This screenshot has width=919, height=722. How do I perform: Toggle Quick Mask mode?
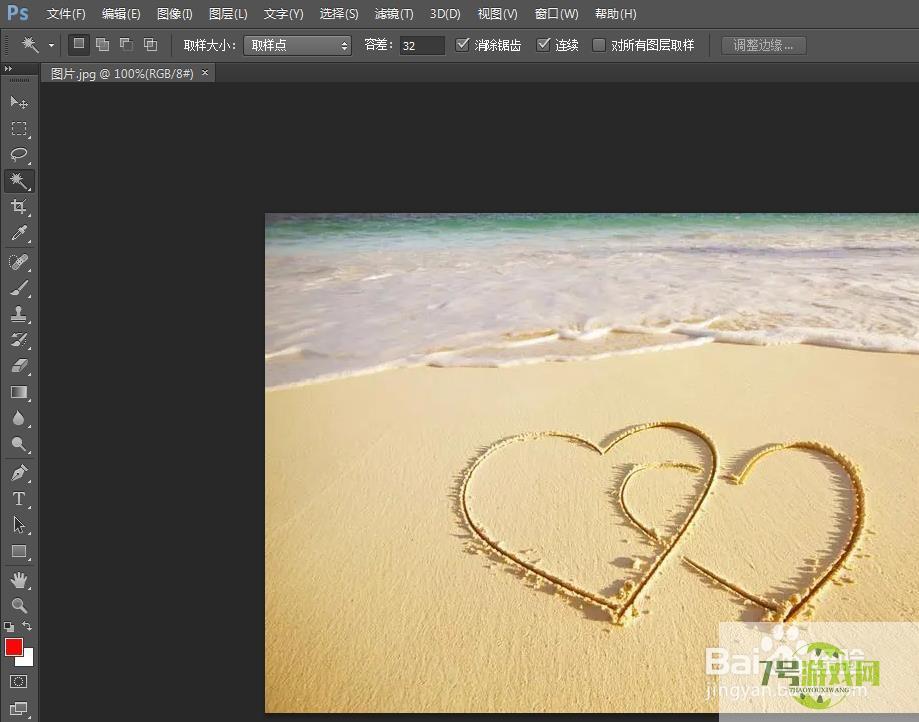[x=19, y=682]
